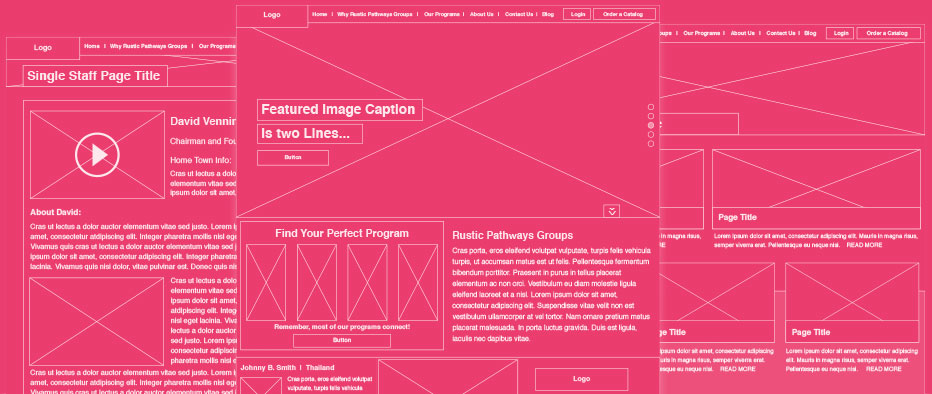
Task: Open Why Rustic Pathways Groups in left window nav
Action: tap(149, 46)
